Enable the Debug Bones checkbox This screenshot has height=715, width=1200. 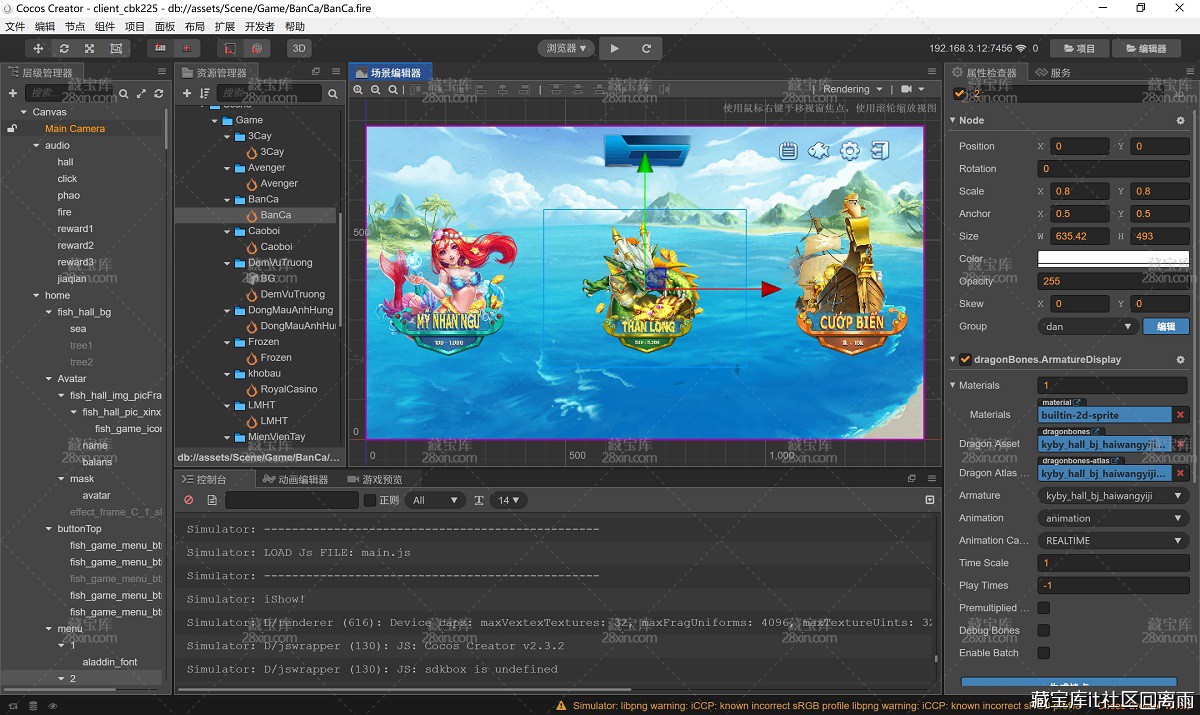(1044, 631)
